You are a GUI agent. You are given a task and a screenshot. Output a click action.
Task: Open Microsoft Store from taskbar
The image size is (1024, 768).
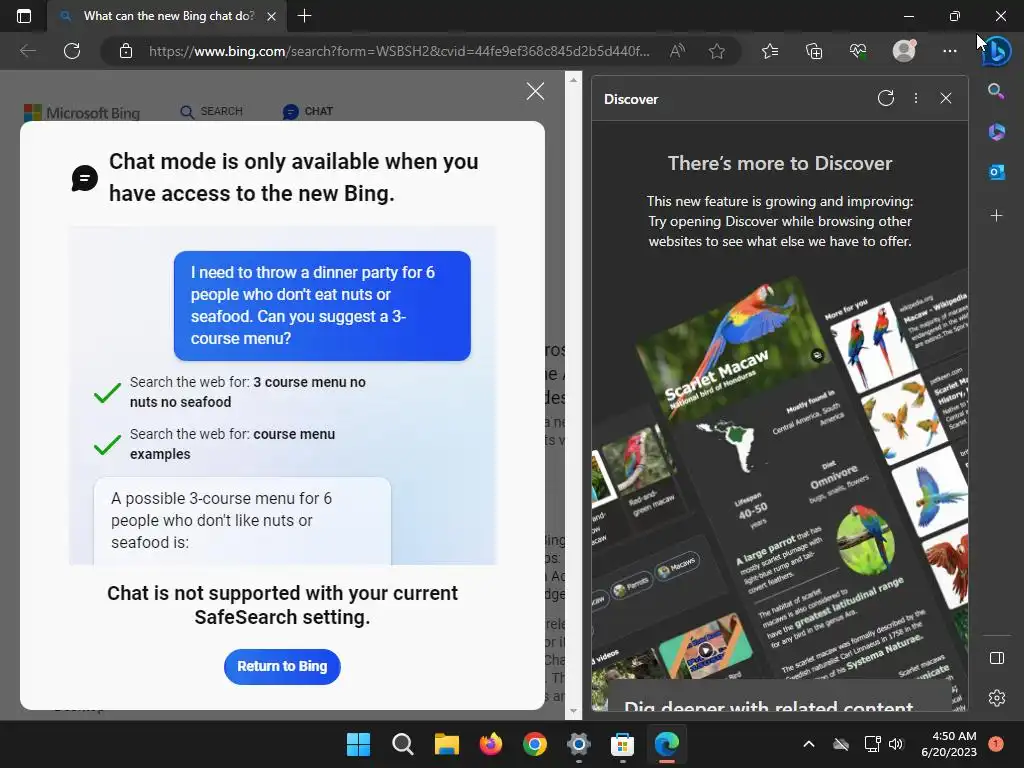(622, 744)
